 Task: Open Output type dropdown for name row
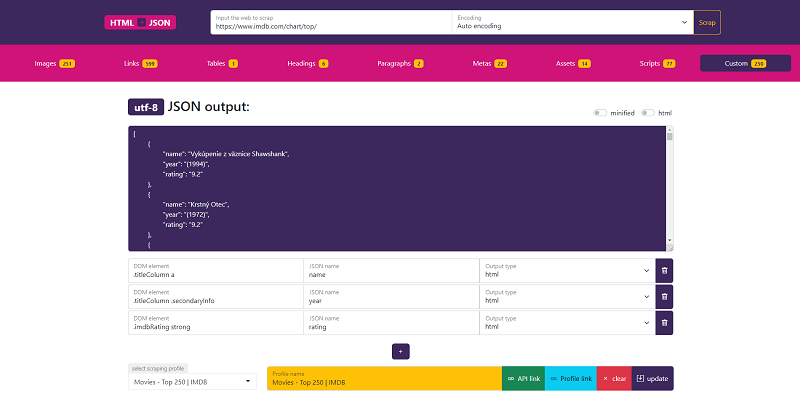pyautogui.click(x=567, y=270)
